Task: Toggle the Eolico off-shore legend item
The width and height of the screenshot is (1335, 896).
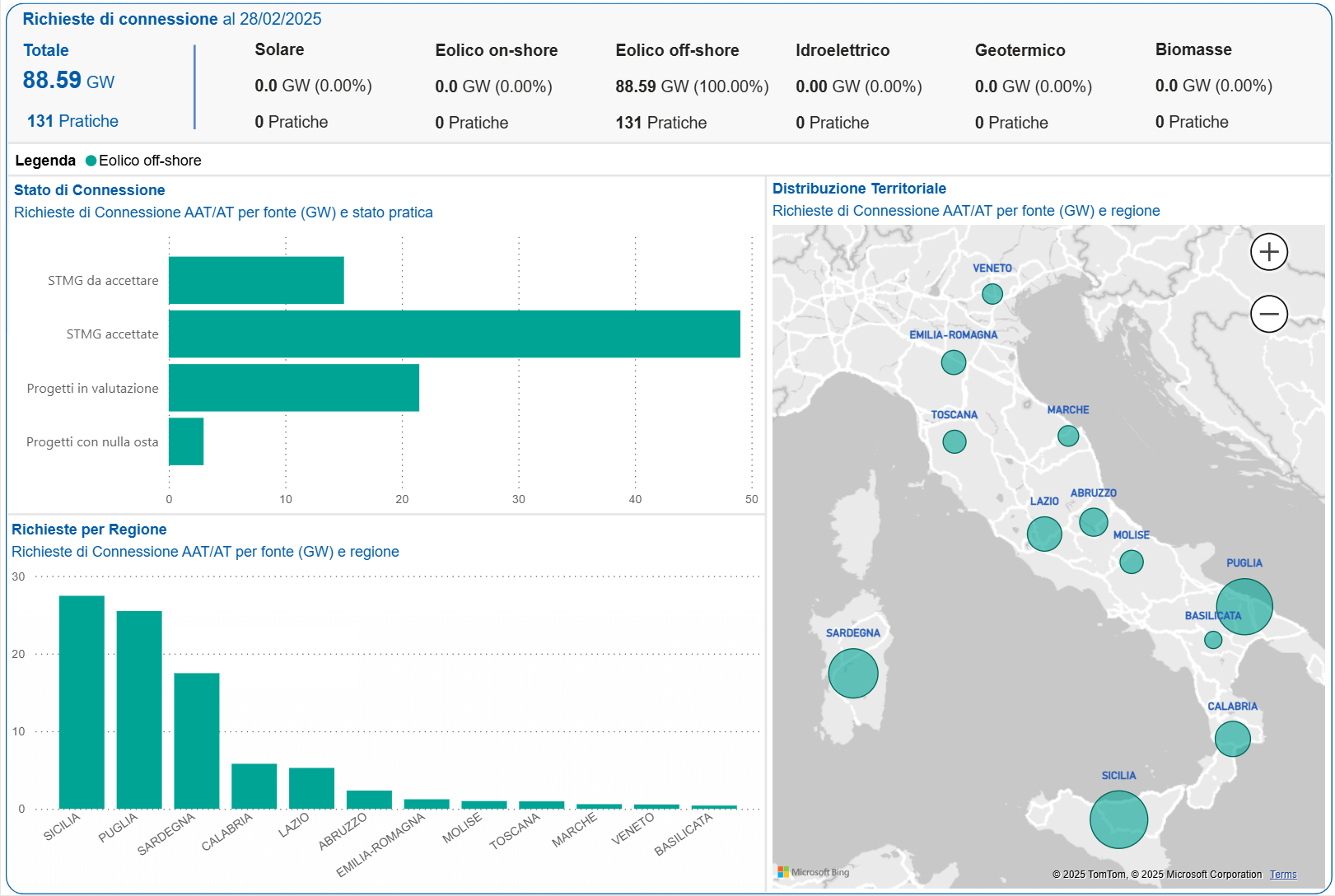Action: 144,160
